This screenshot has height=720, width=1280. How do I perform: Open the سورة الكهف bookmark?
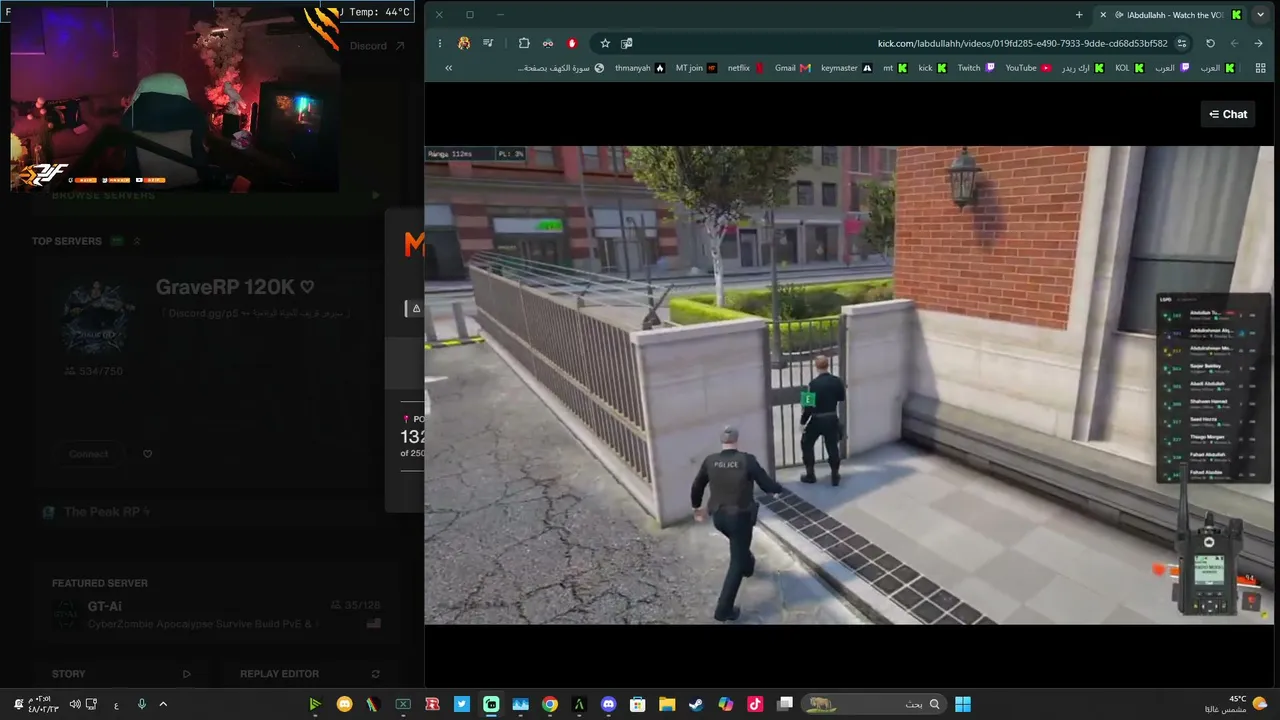[x=561, y=68]
